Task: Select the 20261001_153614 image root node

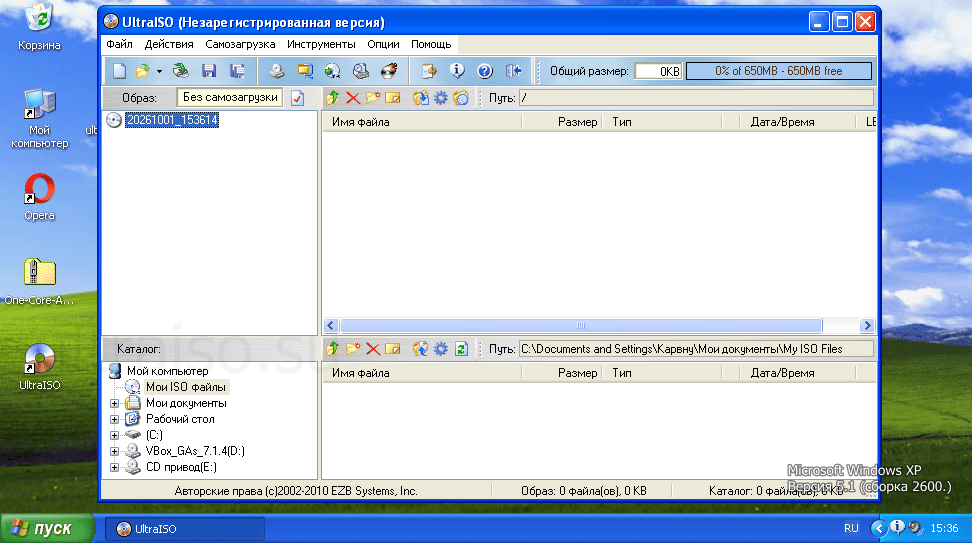Action: coord(172,120)
